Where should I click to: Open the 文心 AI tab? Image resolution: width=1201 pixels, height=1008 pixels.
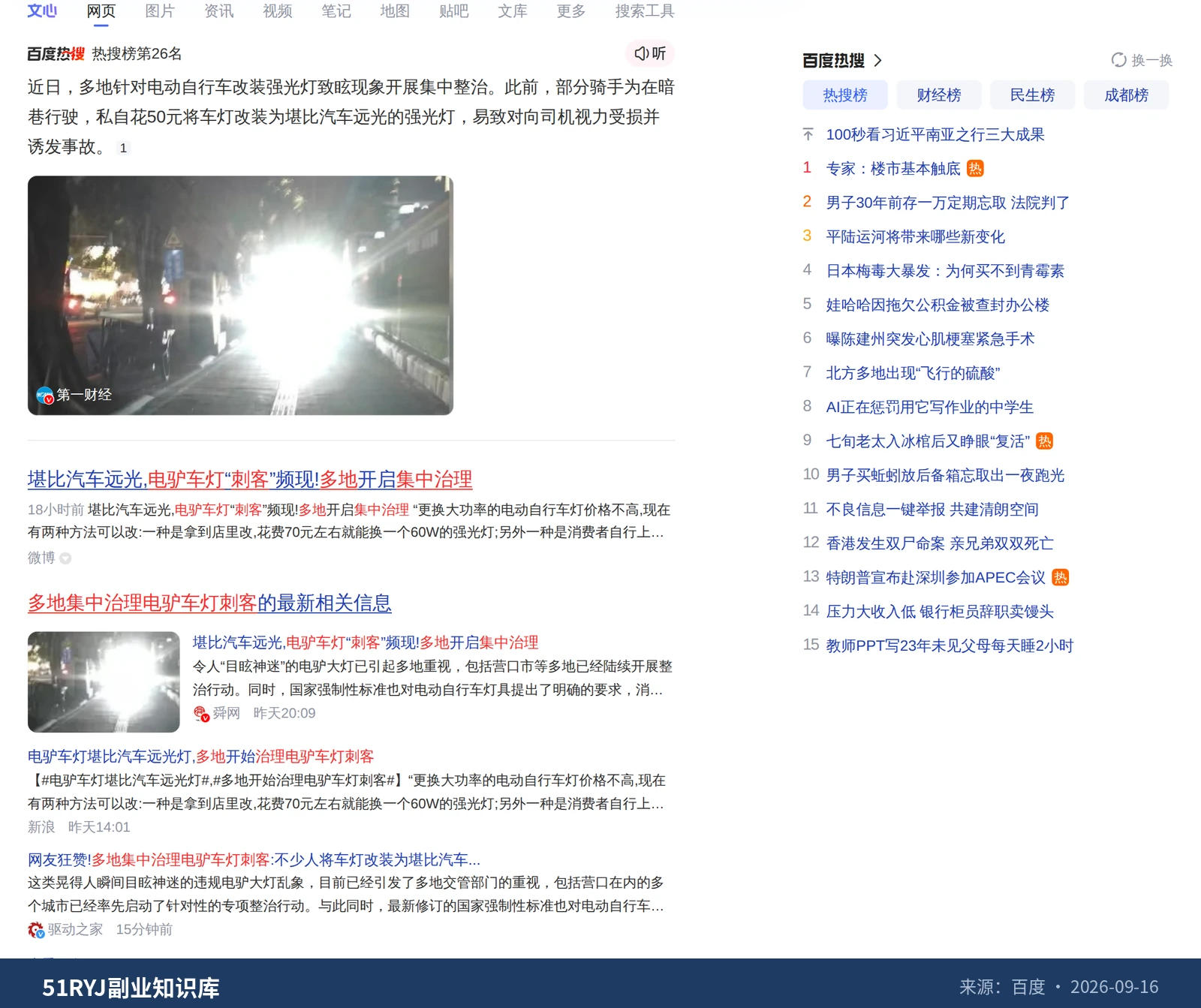tap(42, 11)
